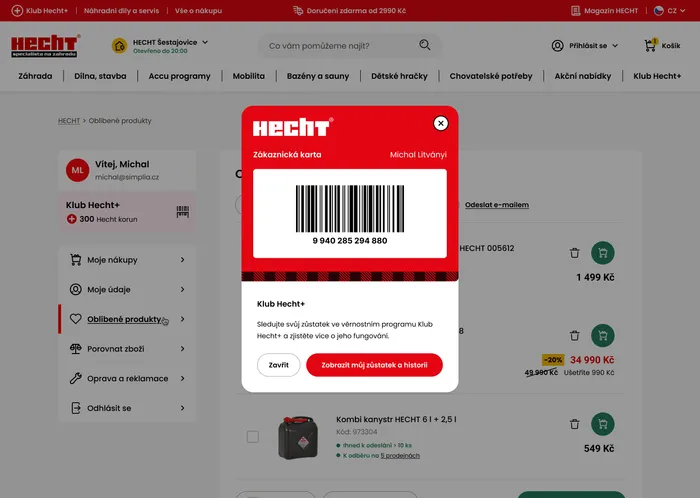Open Magazín HECHT icon link
Screen dimensions: 700x498
[575, 11]
